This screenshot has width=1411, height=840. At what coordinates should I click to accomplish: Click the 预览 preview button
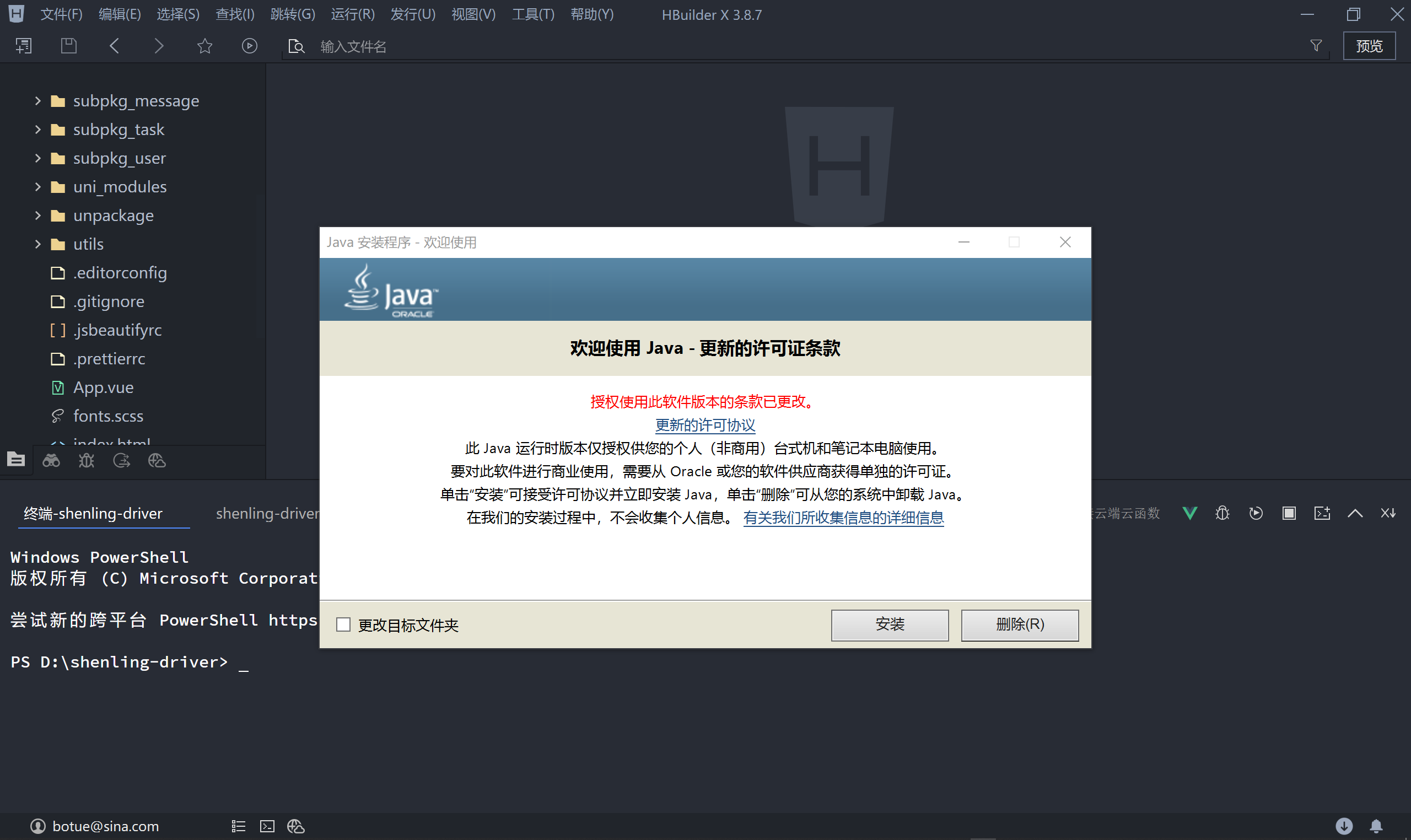[x=1369, y=46]
